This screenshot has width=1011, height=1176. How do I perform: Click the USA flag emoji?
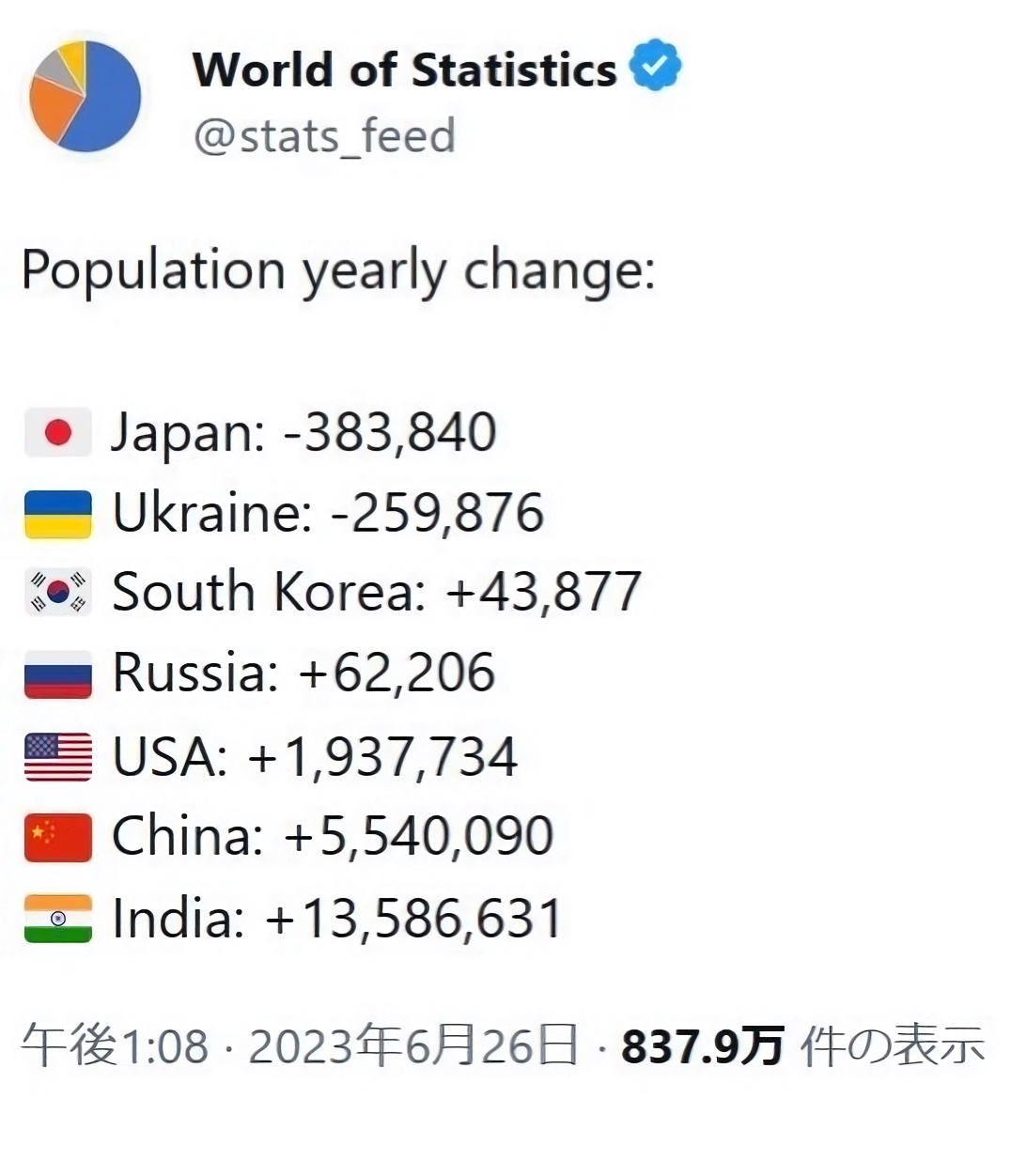(58, 757)
